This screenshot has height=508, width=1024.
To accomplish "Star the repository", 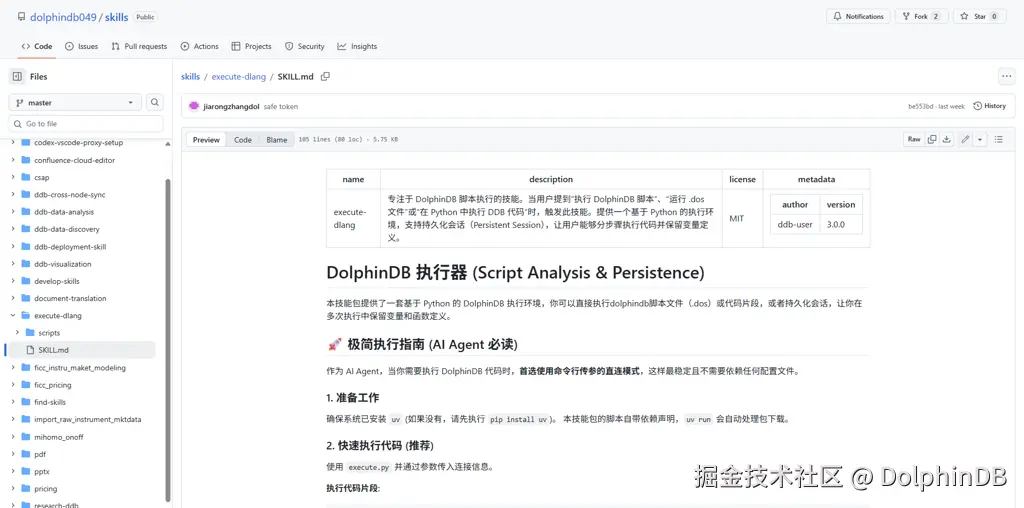I will tap(980, 16).
